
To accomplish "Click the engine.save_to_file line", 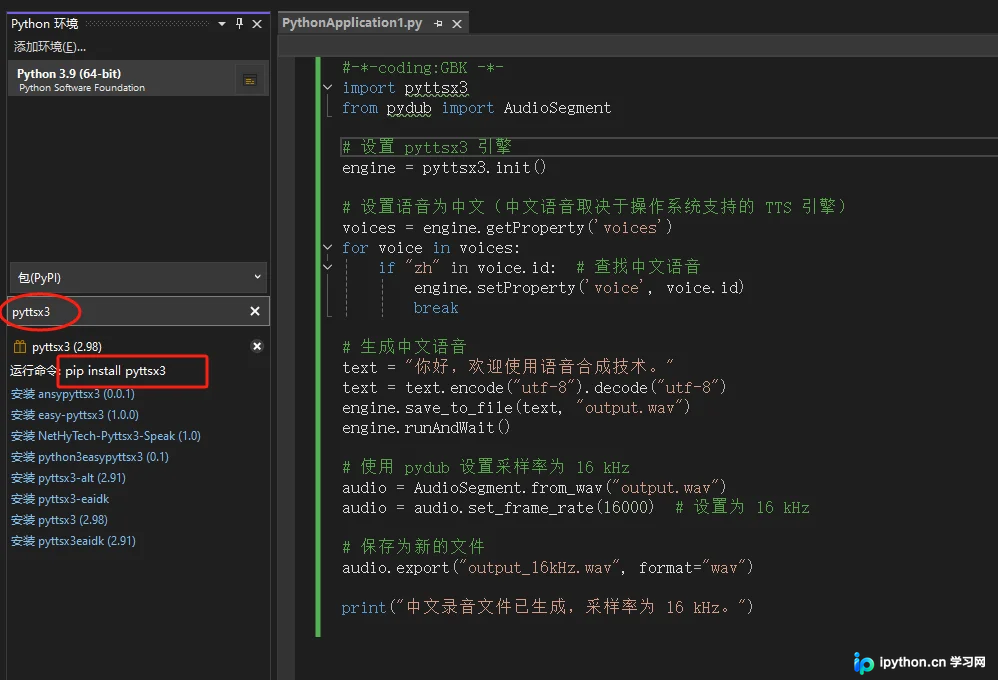I will pyautogui.click(x=516, y=407).
